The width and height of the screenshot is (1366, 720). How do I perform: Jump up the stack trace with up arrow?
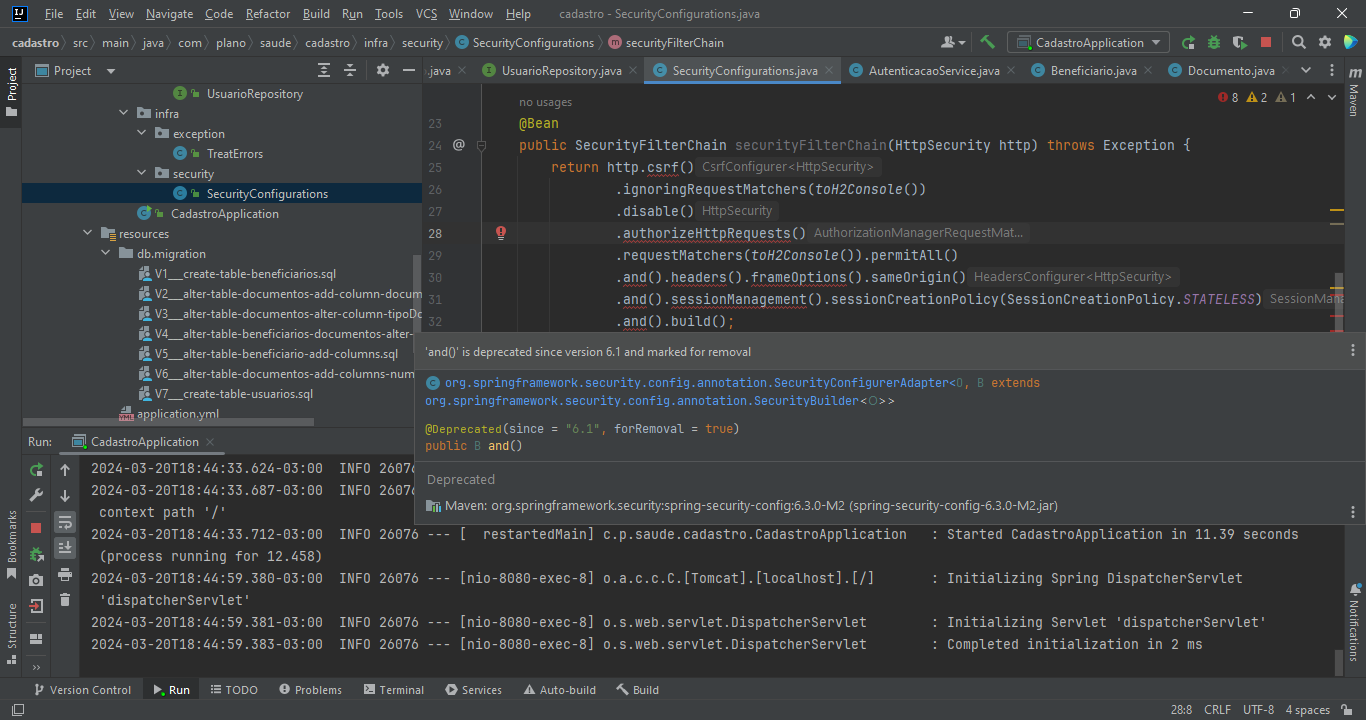point(65,469)
